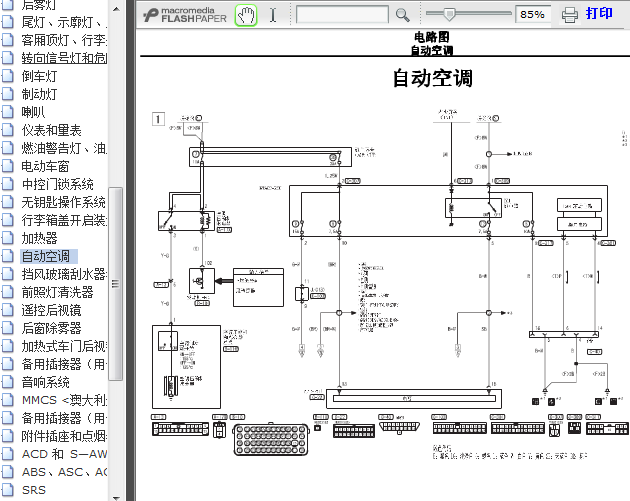Open 尾灯、示廓灯 in the tree

(64, 22)
